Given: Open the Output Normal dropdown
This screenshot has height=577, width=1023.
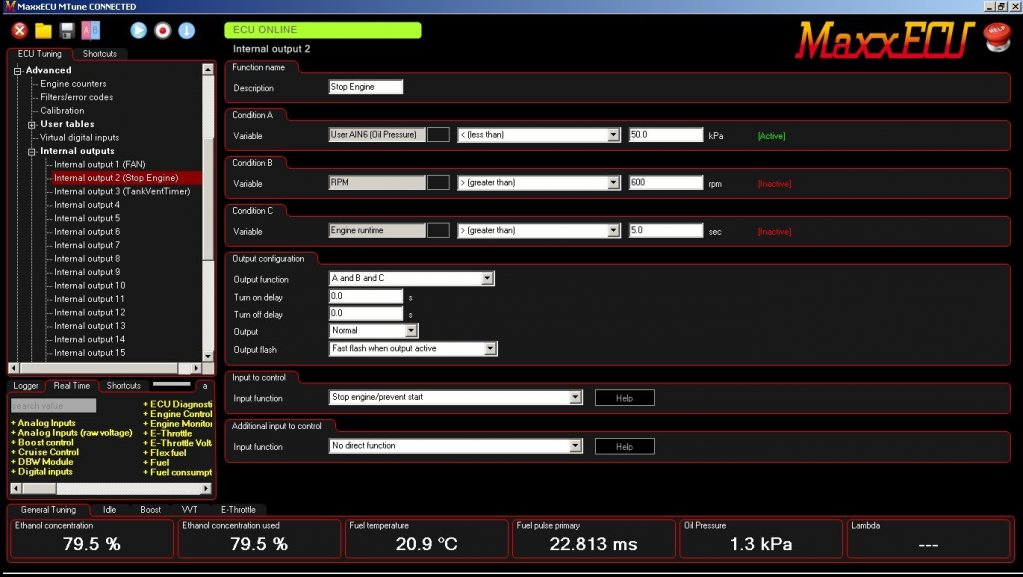Looking at the screenshot, I should coord(411,331).
